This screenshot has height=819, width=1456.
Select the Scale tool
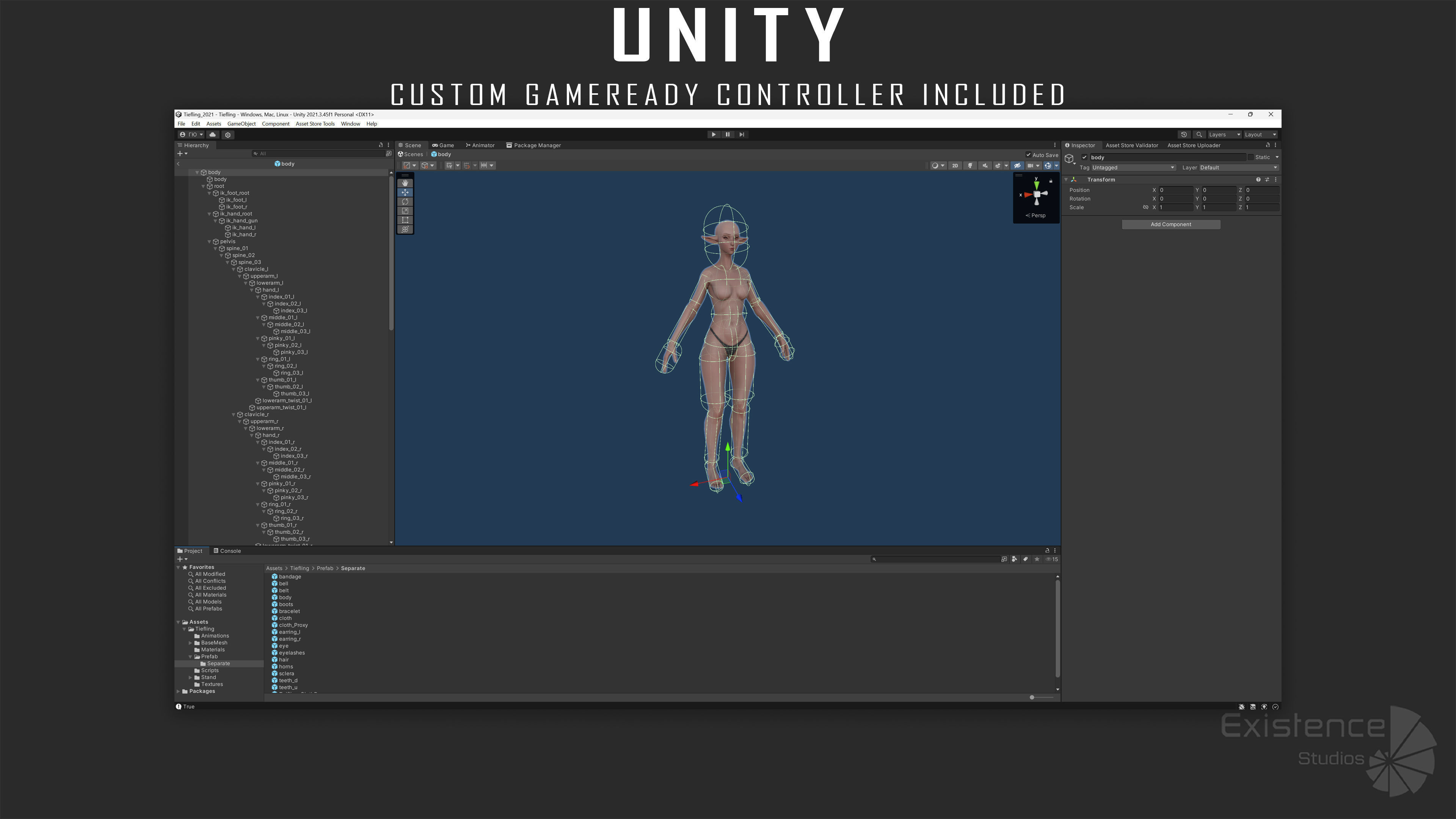[x=405, y=211]
